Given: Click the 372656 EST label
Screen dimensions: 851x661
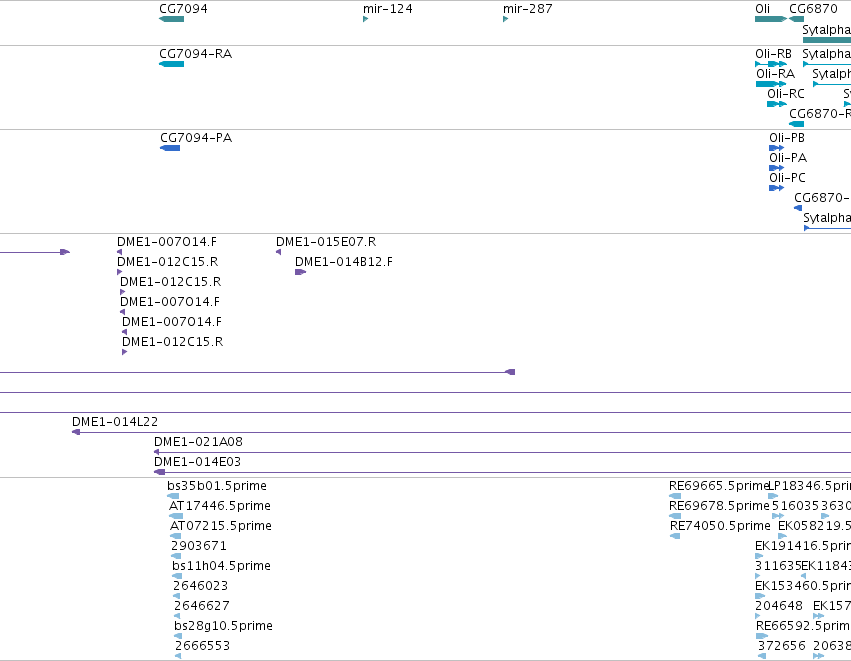Looking at the screenshot, I should tap(782, 646).
